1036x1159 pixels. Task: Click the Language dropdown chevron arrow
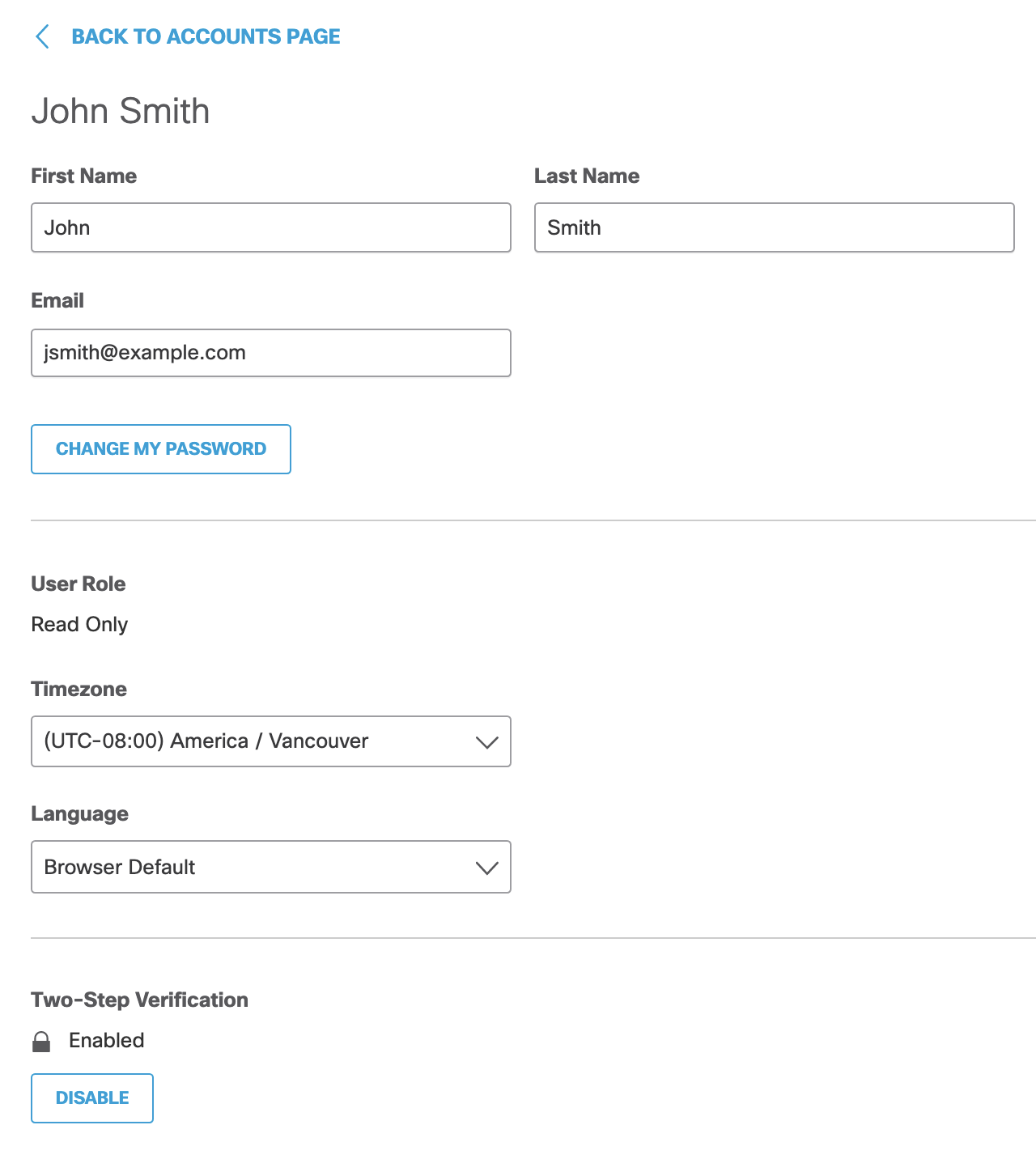(x=486, y=868)
